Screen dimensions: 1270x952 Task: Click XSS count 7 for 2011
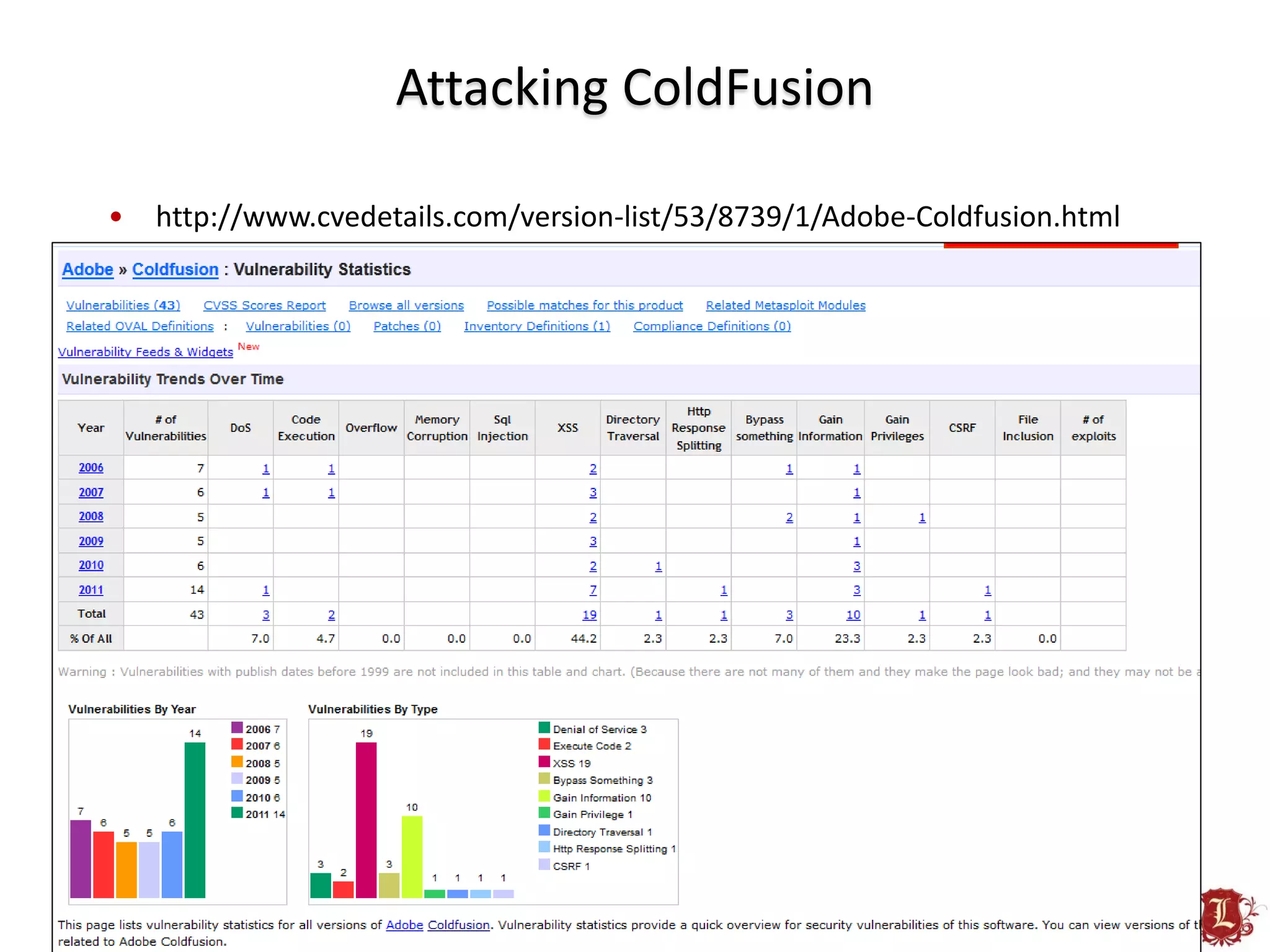593,590
